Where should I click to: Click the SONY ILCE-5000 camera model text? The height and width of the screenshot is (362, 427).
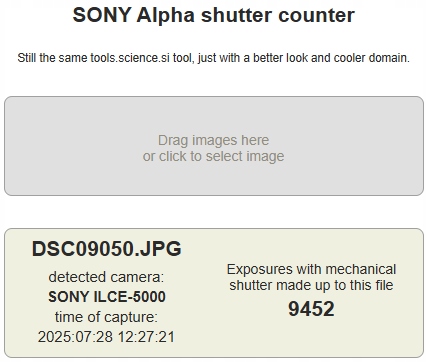point(107,297)
